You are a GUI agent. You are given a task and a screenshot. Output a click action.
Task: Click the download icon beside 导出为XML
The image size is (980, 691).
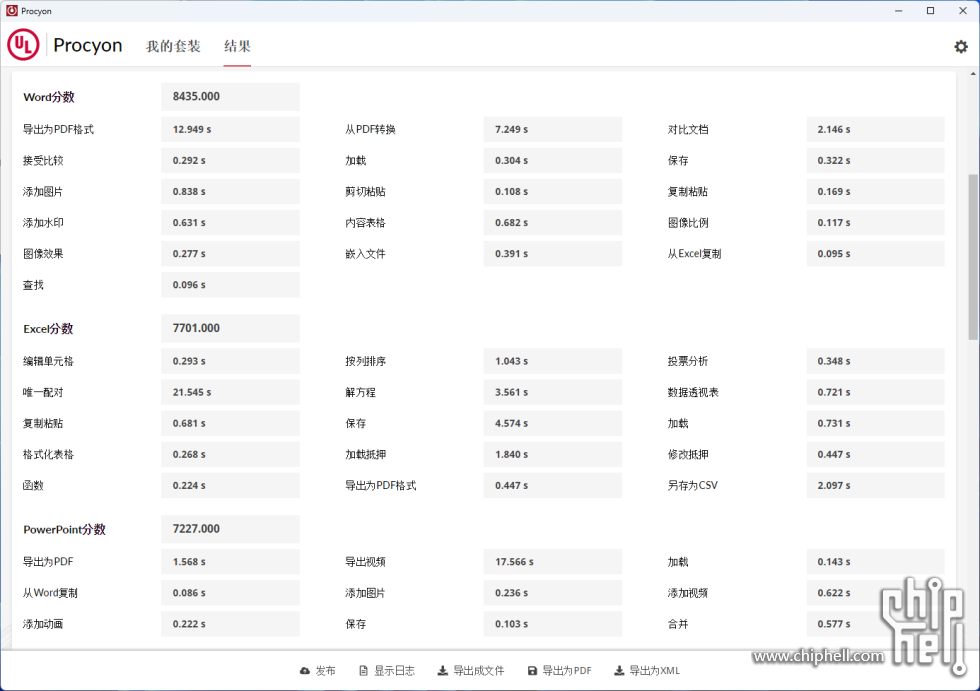pos(619,670)
